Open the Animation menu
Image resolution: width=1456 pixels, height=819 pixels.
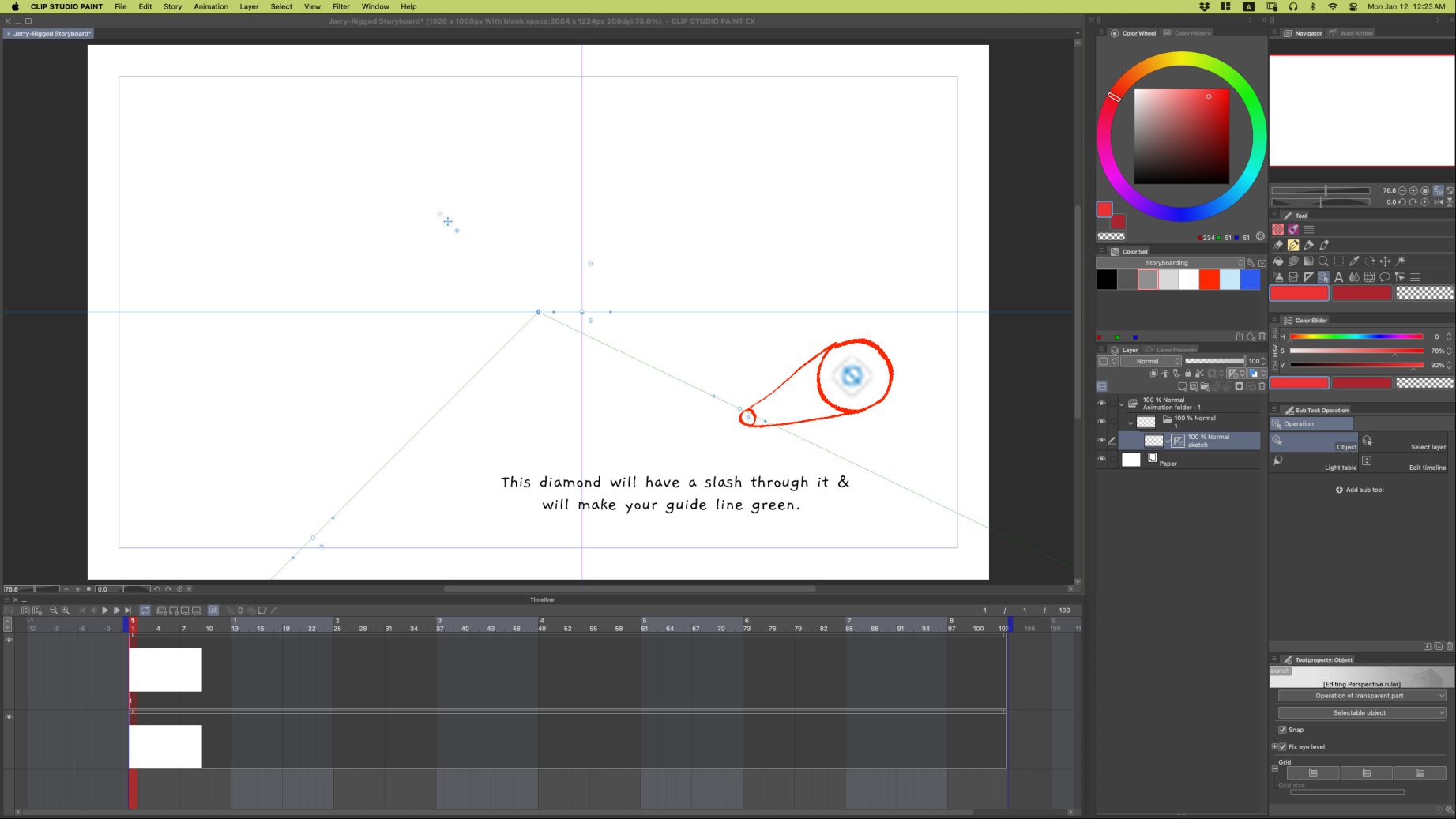coord(210,6)
